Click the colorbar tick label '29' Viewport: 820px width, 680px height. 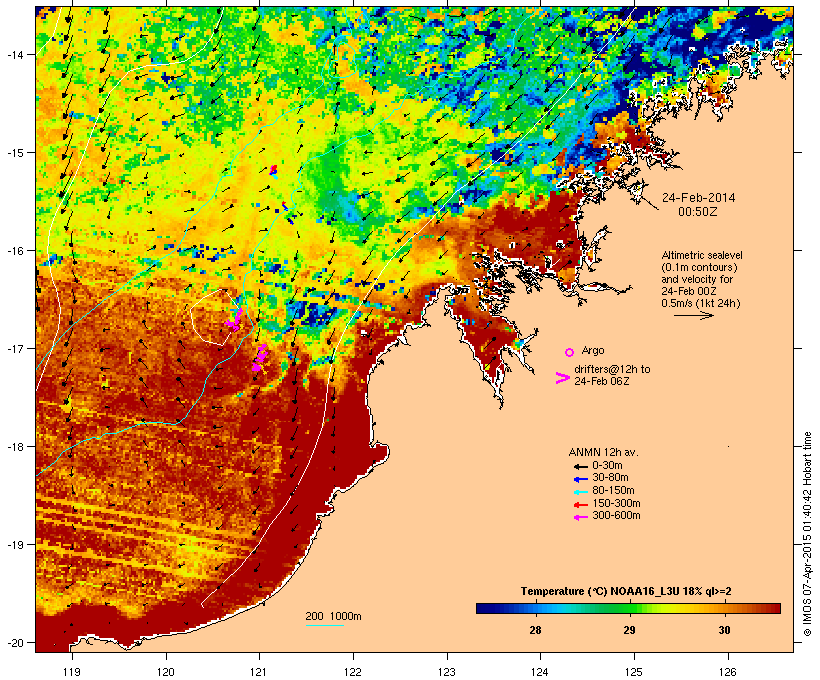pos(630,630)
